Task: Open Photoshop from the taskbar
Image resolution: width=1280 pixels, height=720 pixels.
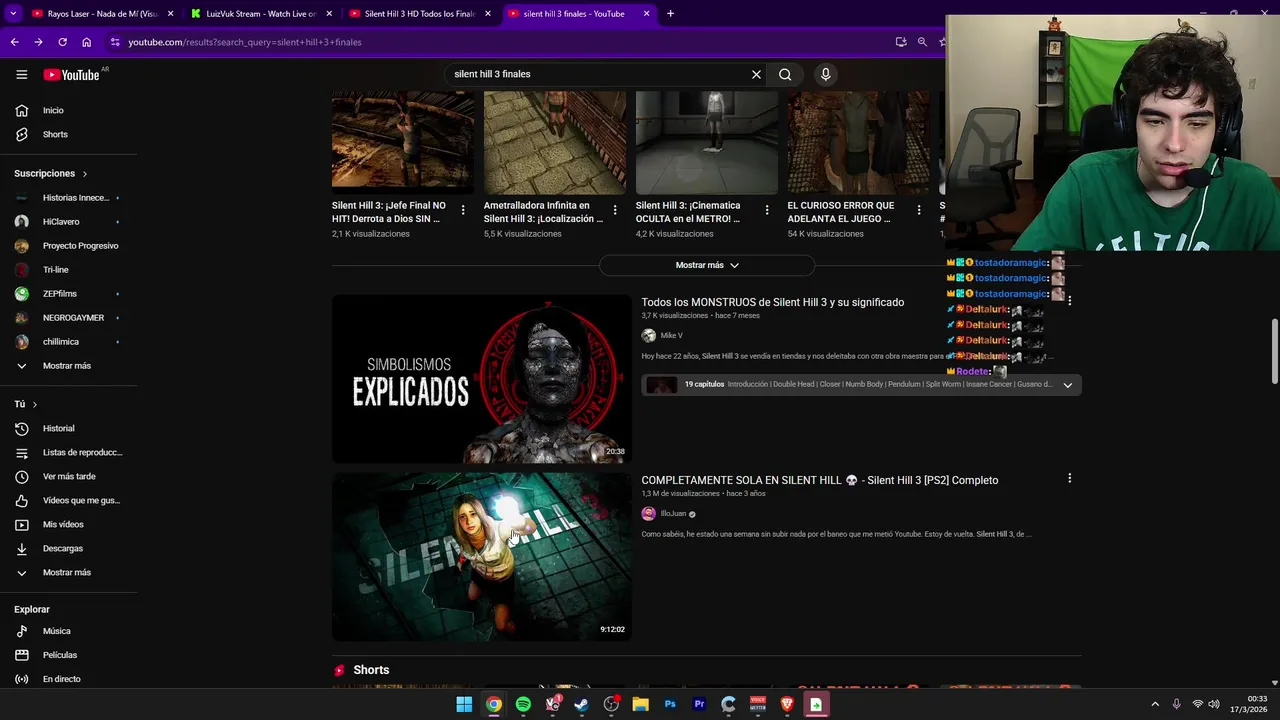Action: tap(670, 704)
